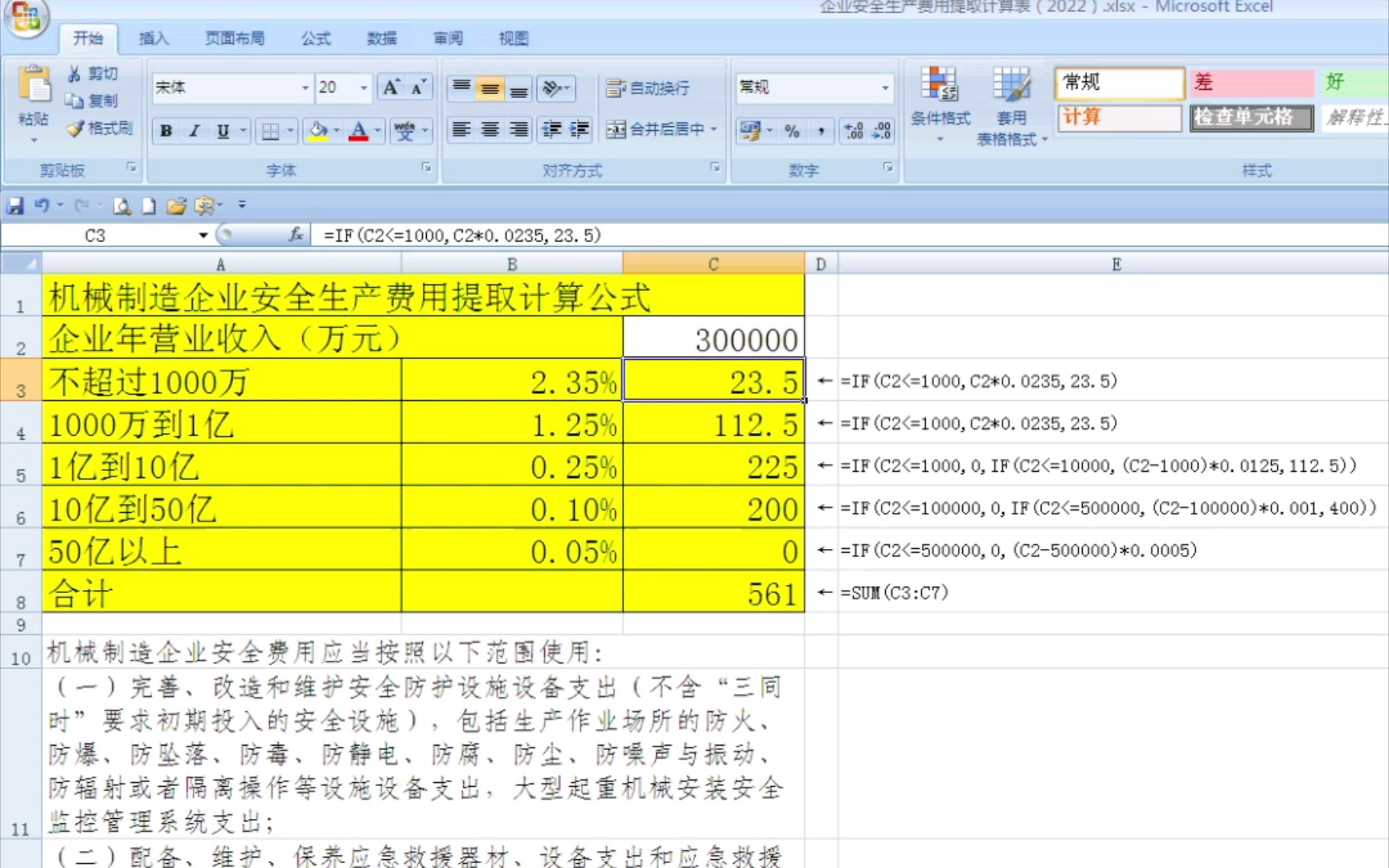Open number format dropdown showing 常规
The image size is (1389, 868).
click(x=885, y=88)
